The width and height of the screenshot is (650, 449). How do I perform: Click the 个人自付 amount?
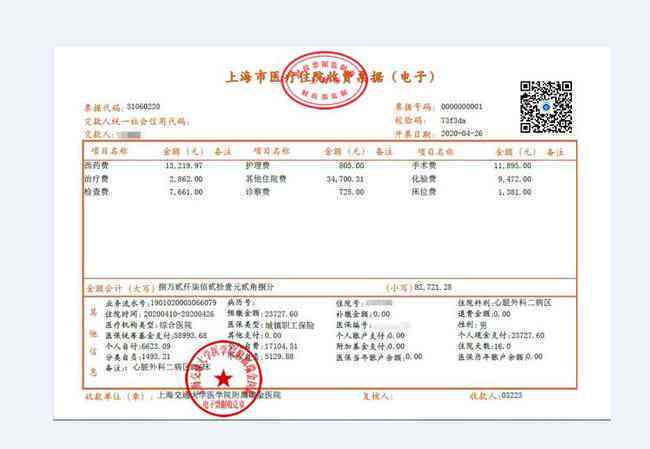(156, 346)
